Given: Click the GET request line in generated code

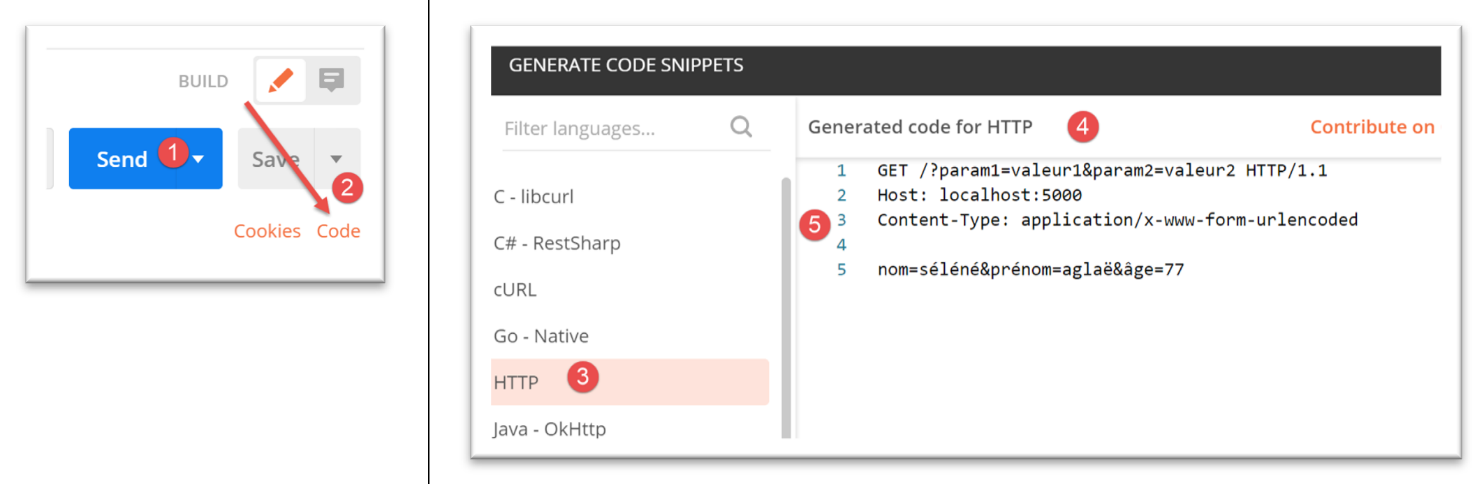Looking at the screenshot, I should pyautogui.click(x=1101, y=171).
